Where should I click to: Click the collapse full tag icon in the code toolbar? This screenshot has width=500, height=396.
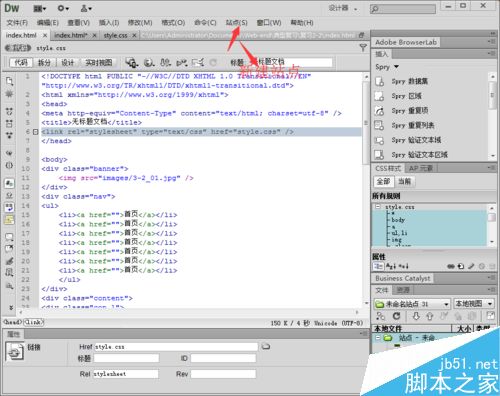click(9, 111)
